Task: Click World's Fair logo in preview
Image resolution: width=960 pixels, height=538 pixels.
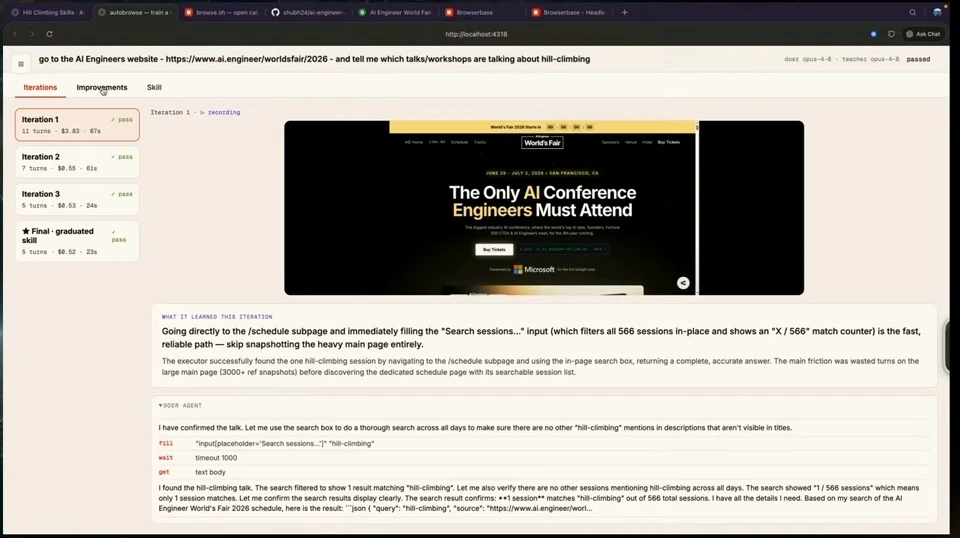Action: [542, 143]
